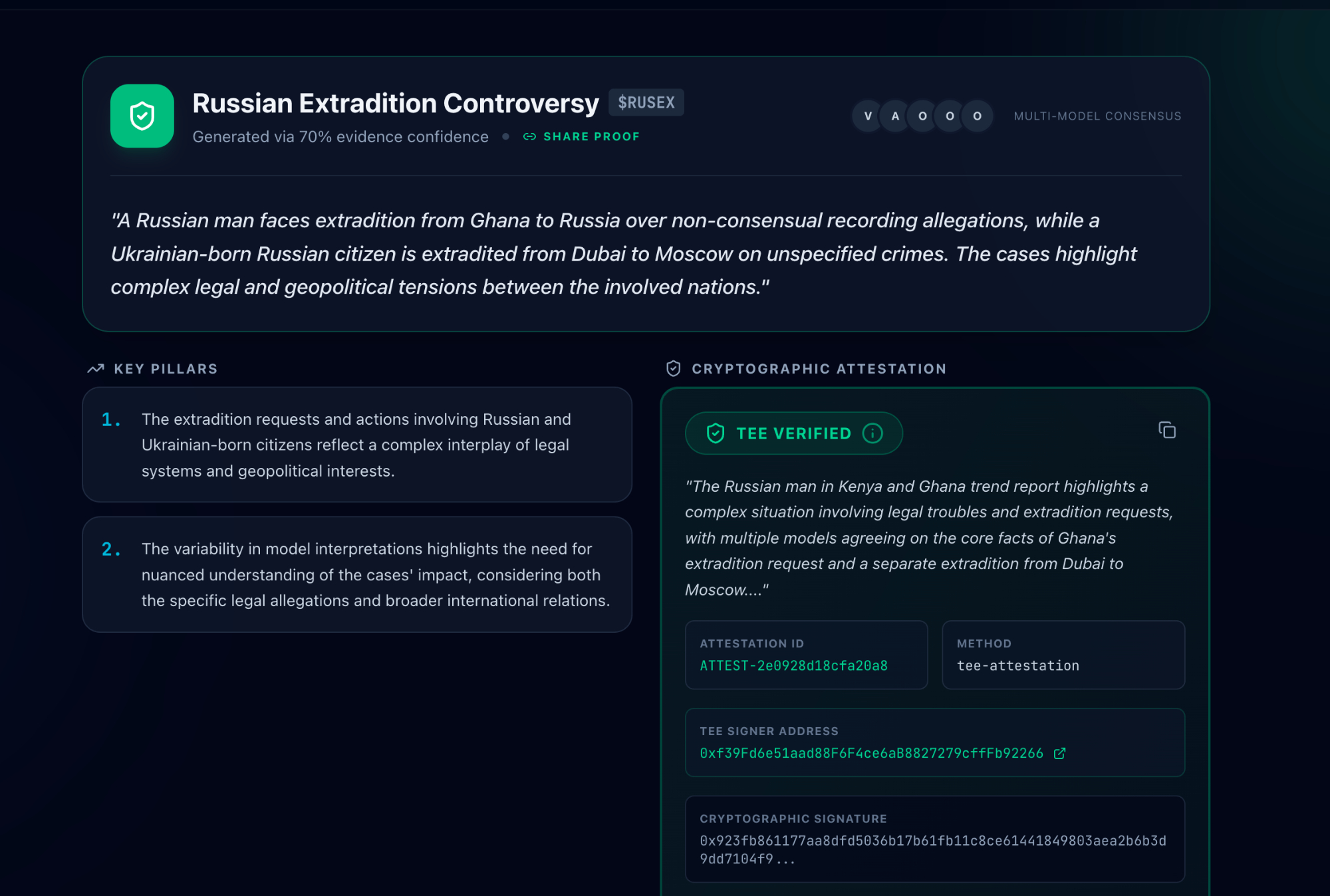
Task: Open the TEE signer address link
Action: (872, 753)
